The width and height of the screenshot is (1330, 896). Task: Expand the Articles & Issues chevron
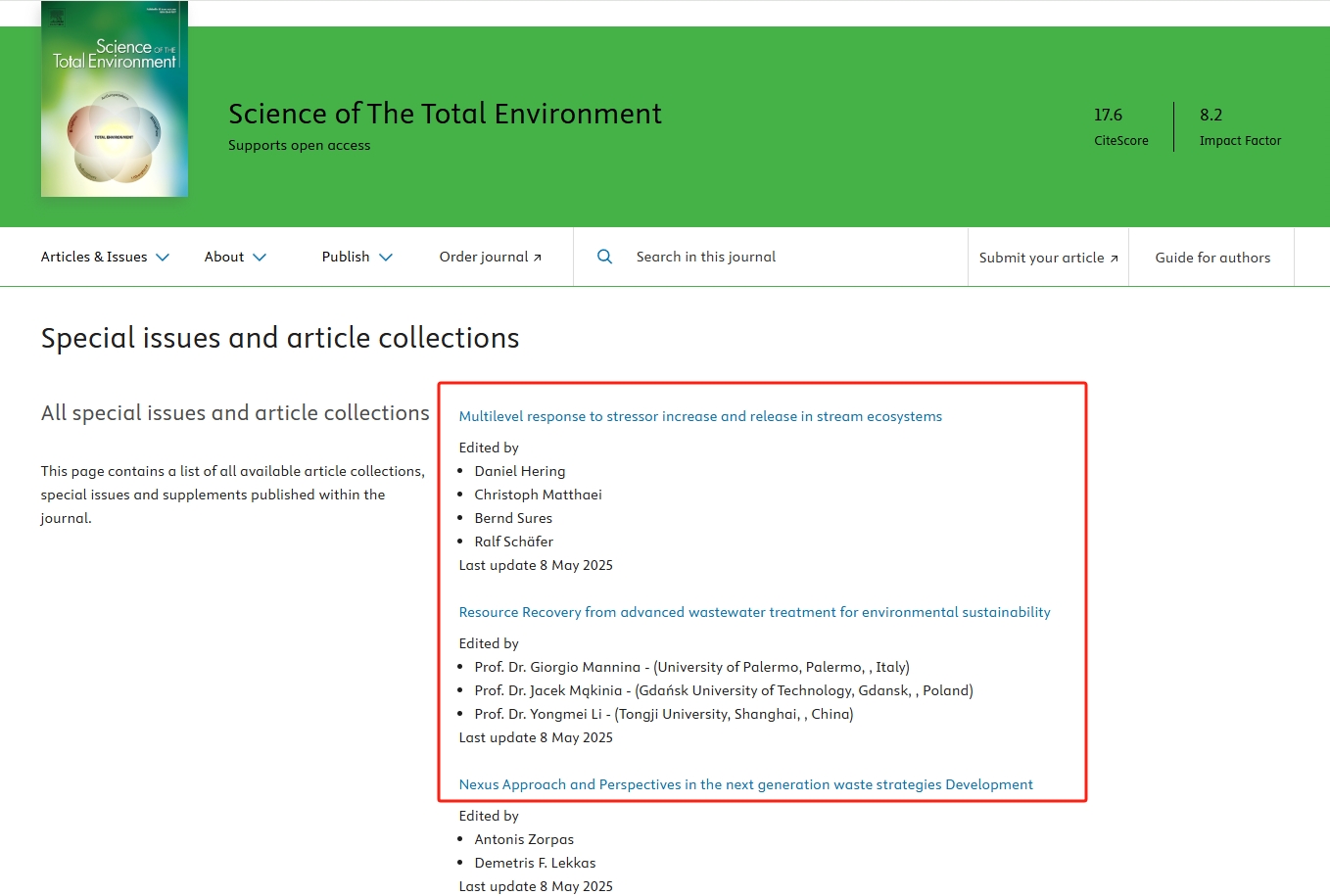163,258
